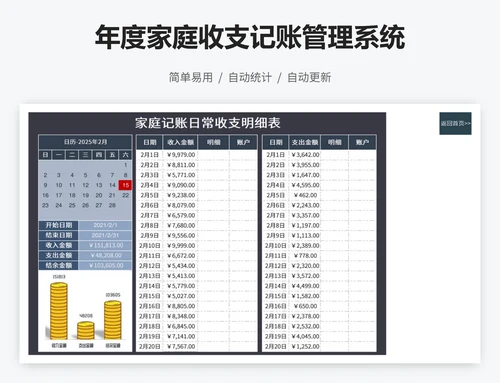This screenshot has height=383, width=500.
Task: Select income cell ¥6,579.00
Action: coord(180,215)
